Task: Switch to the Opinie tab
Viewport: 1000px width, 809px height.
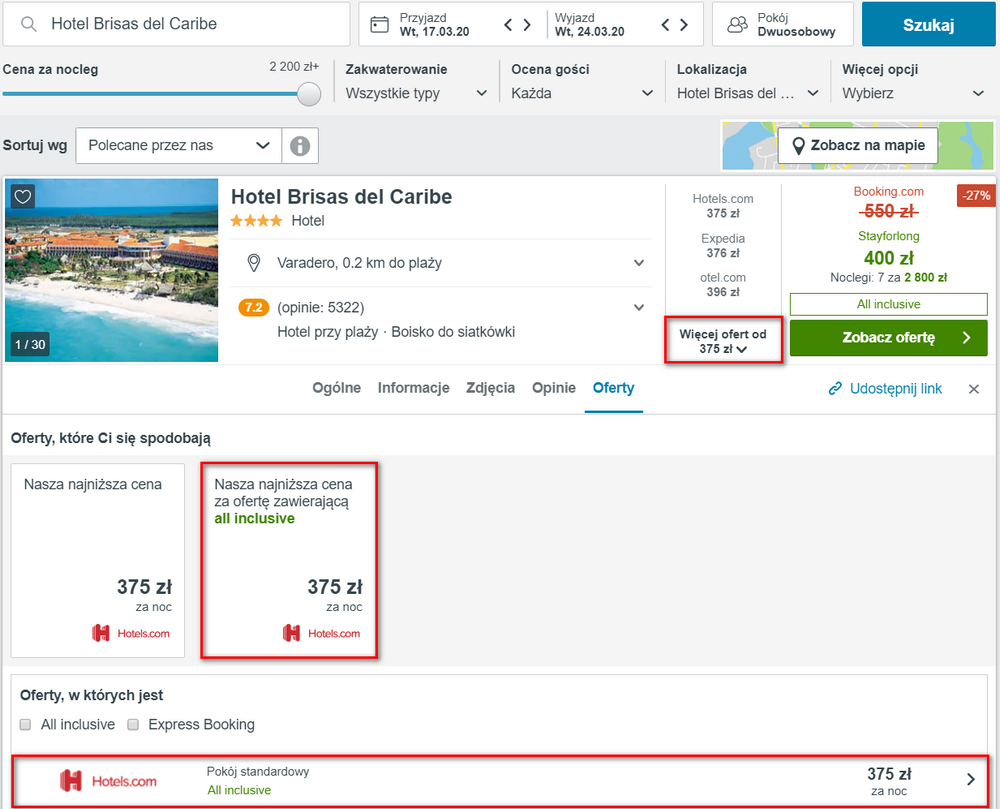Action: click(554, 388)
